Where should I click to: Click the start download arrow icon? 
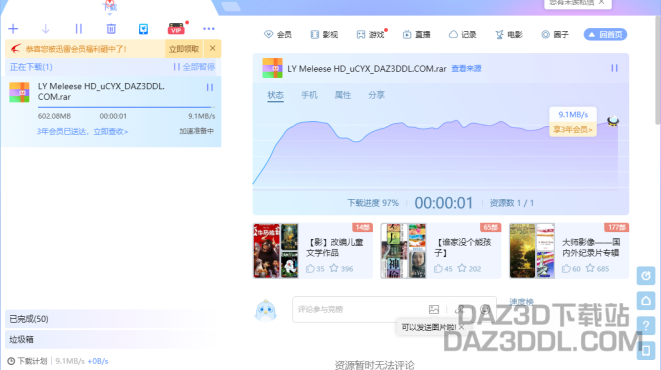(x=46, y=29)
